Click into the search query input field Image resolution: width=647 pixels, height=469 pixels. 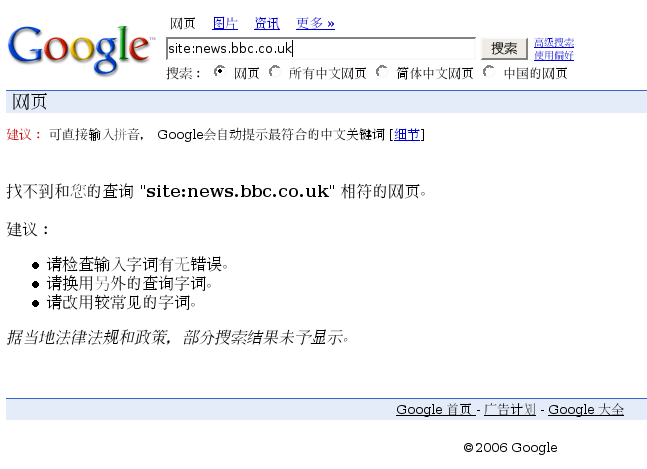pos(320,48)
